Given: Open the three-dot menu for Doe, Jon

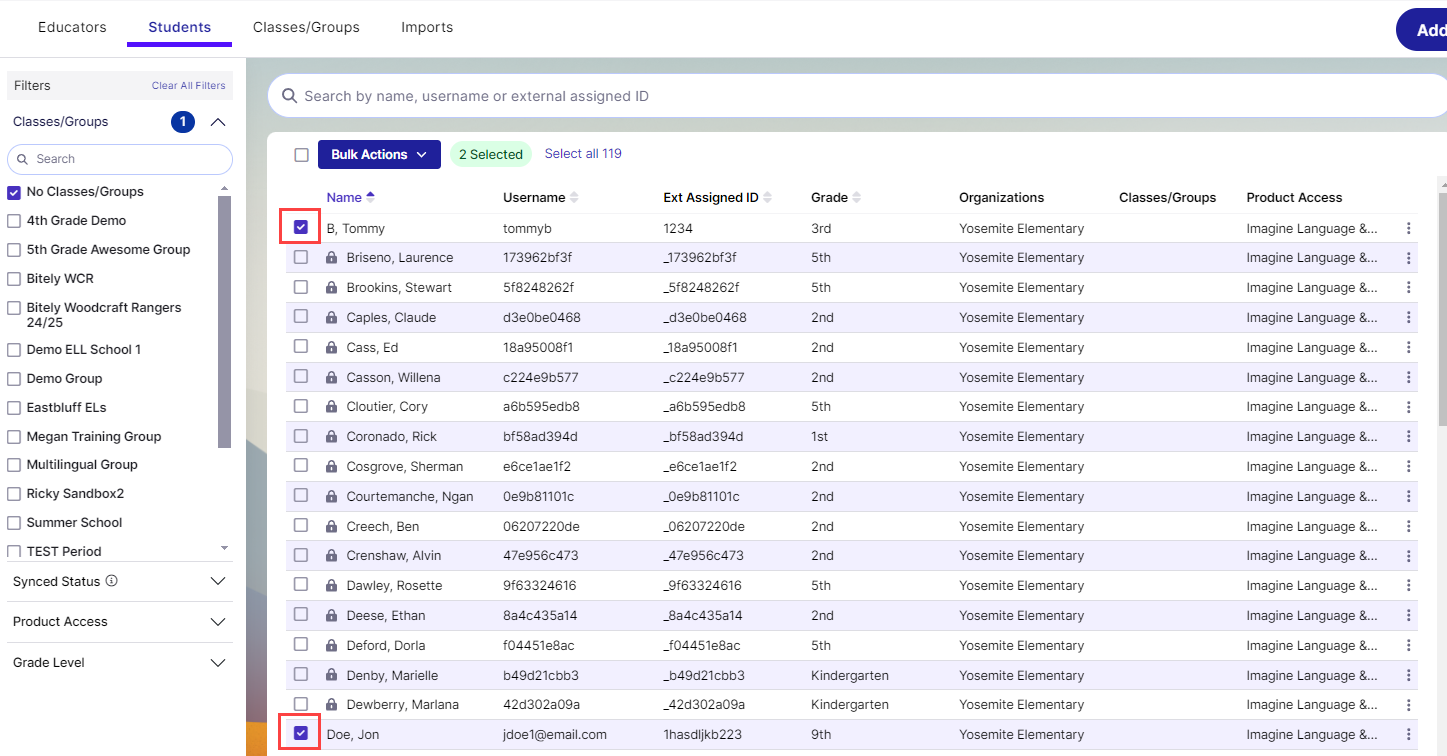Looking at the screenshot, I should point(1408,735).
